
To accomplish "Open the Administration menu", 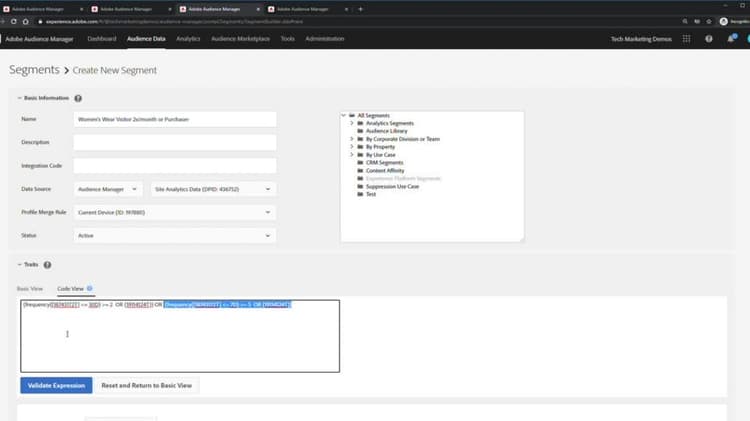I will coord(325,39).
